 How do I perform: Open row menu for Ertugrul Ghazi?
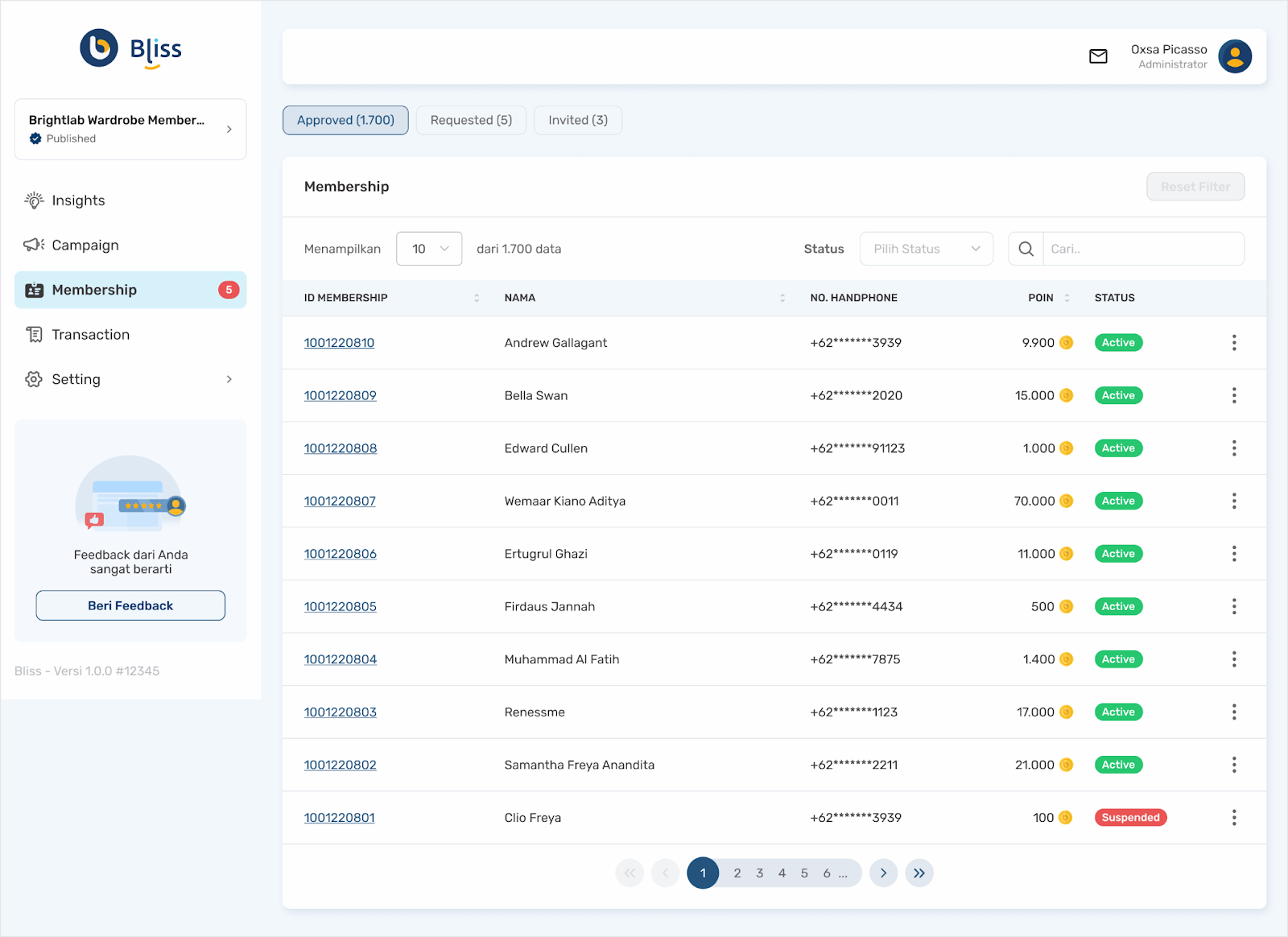[1234, 554]
